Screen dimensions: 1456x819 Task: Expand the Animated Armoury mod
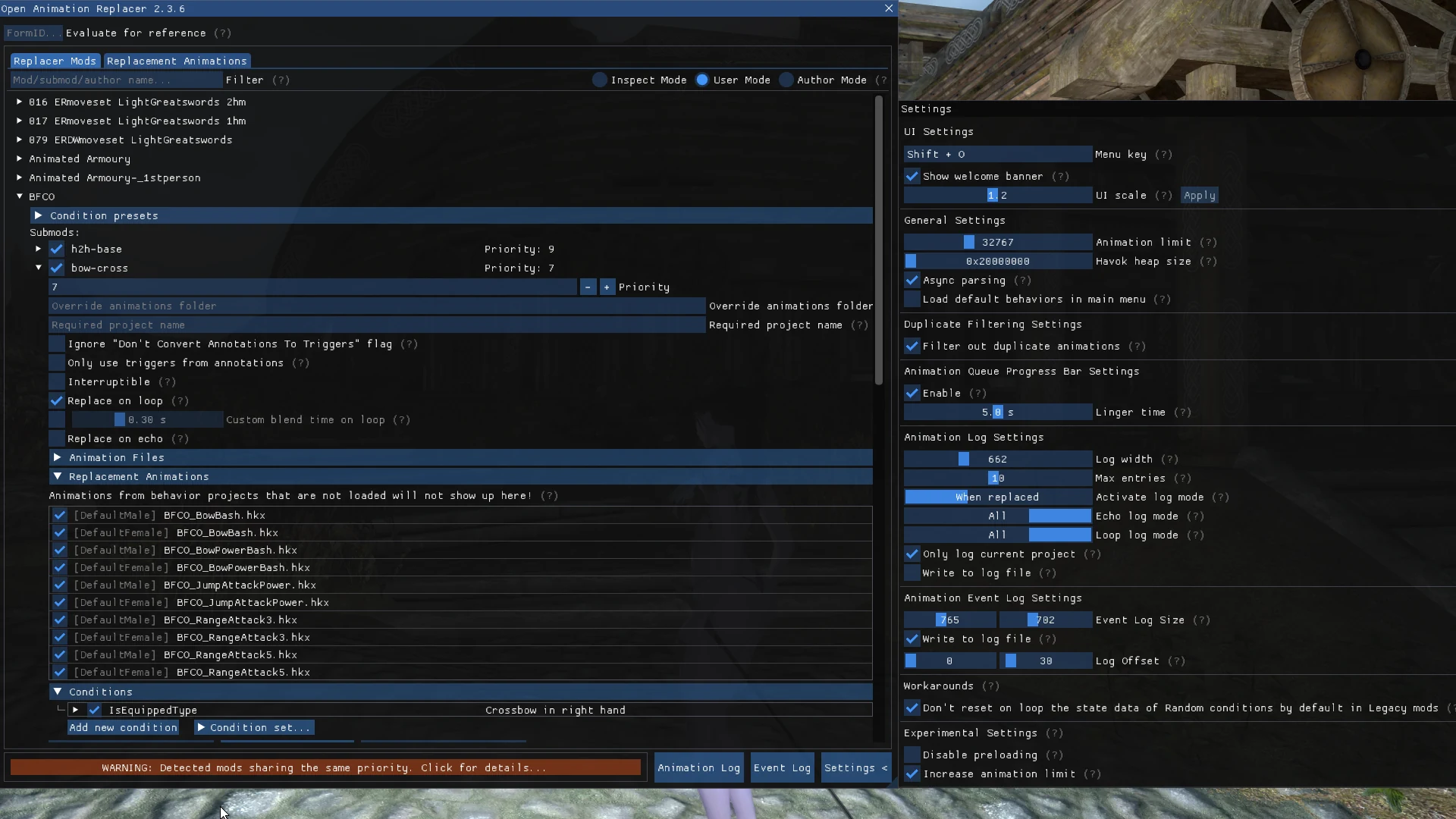[x=20, y=158]
